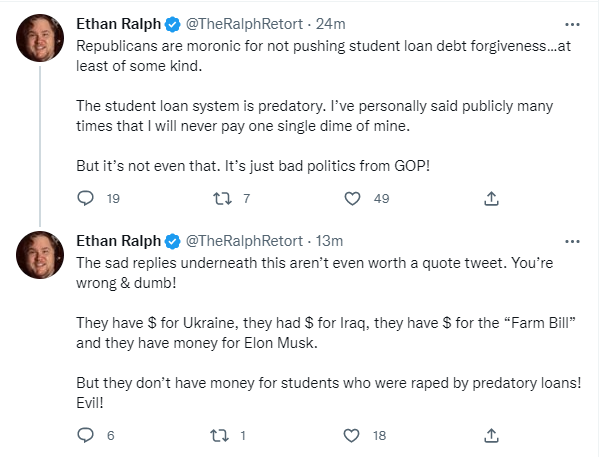Open the 13m timestamp link
614x457 pixels.
[329, 241]
